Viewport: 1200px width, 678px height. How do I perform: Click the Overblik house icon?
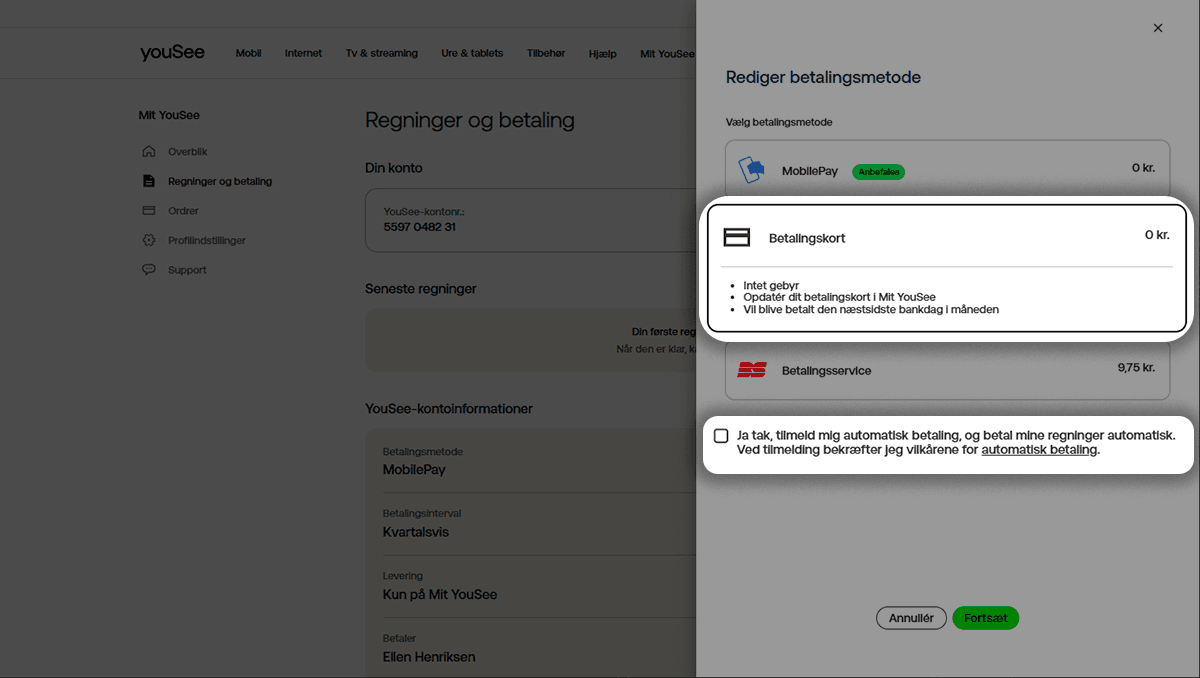149,152
